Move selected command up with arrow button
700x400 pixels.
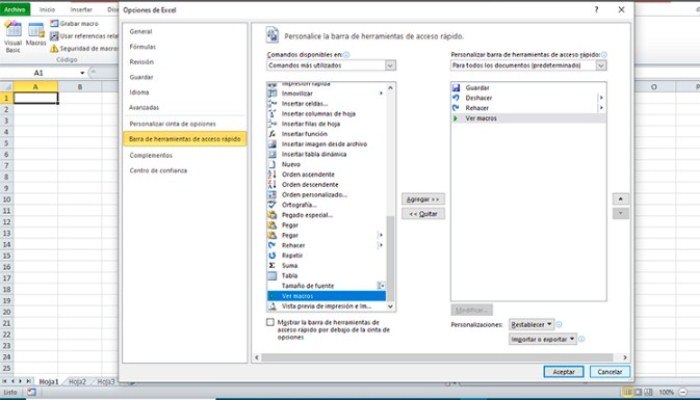[x=621, y=199]
